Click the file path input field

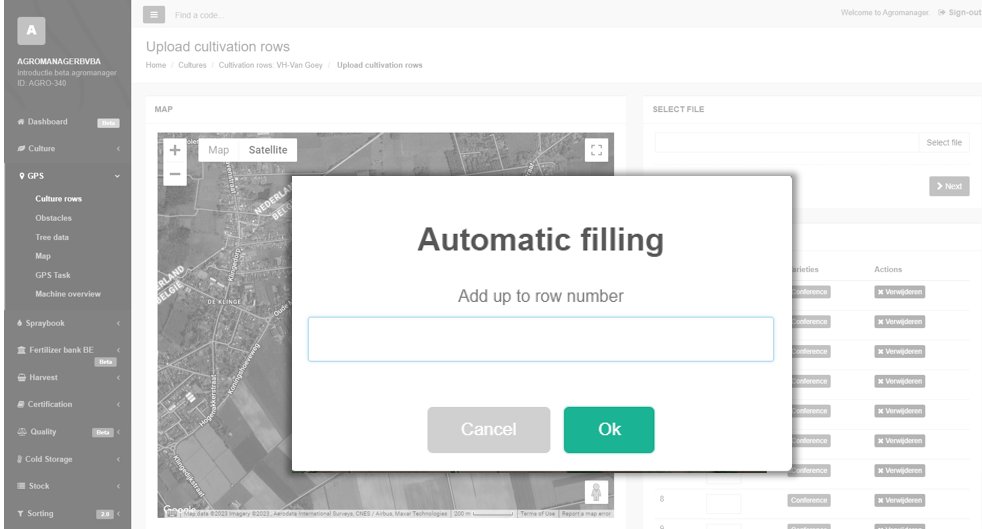click(787, 143)
